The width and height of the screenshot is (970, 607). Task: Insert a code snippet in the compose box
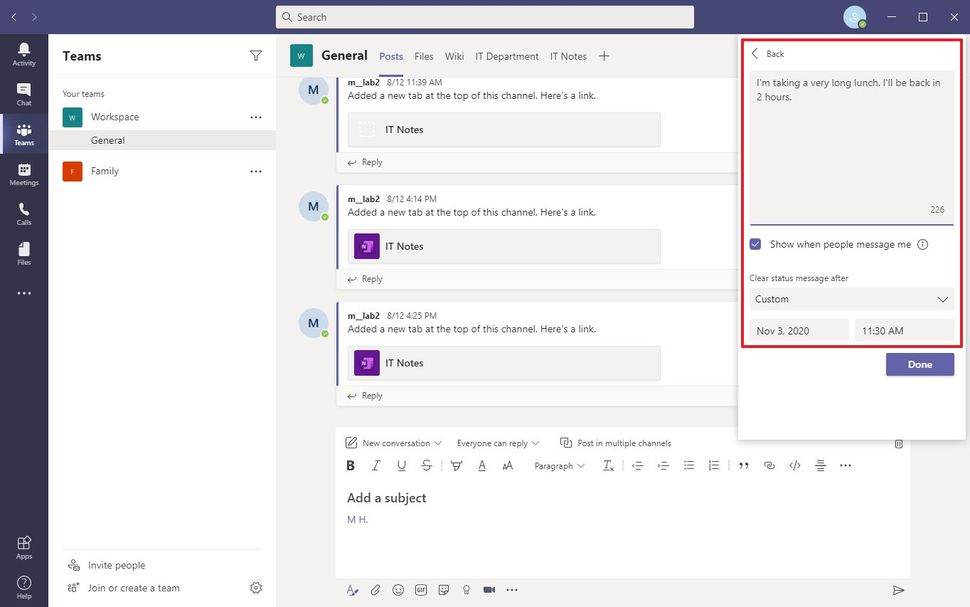(x=794, y=465)
